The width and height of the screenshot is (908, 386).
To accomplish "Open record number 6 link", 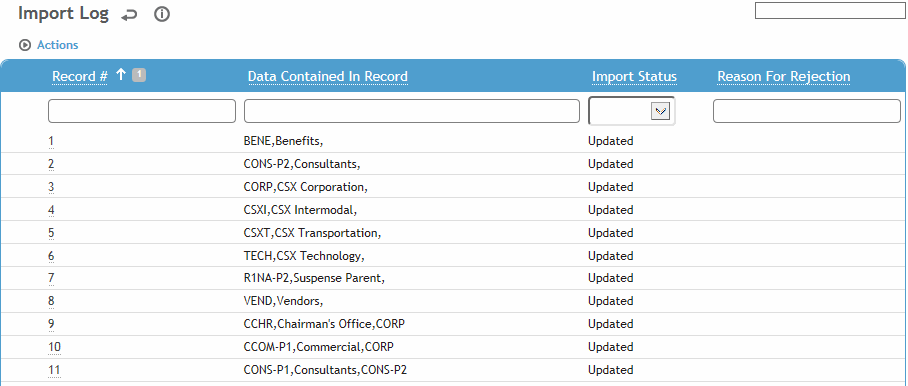I will (51, 256).
